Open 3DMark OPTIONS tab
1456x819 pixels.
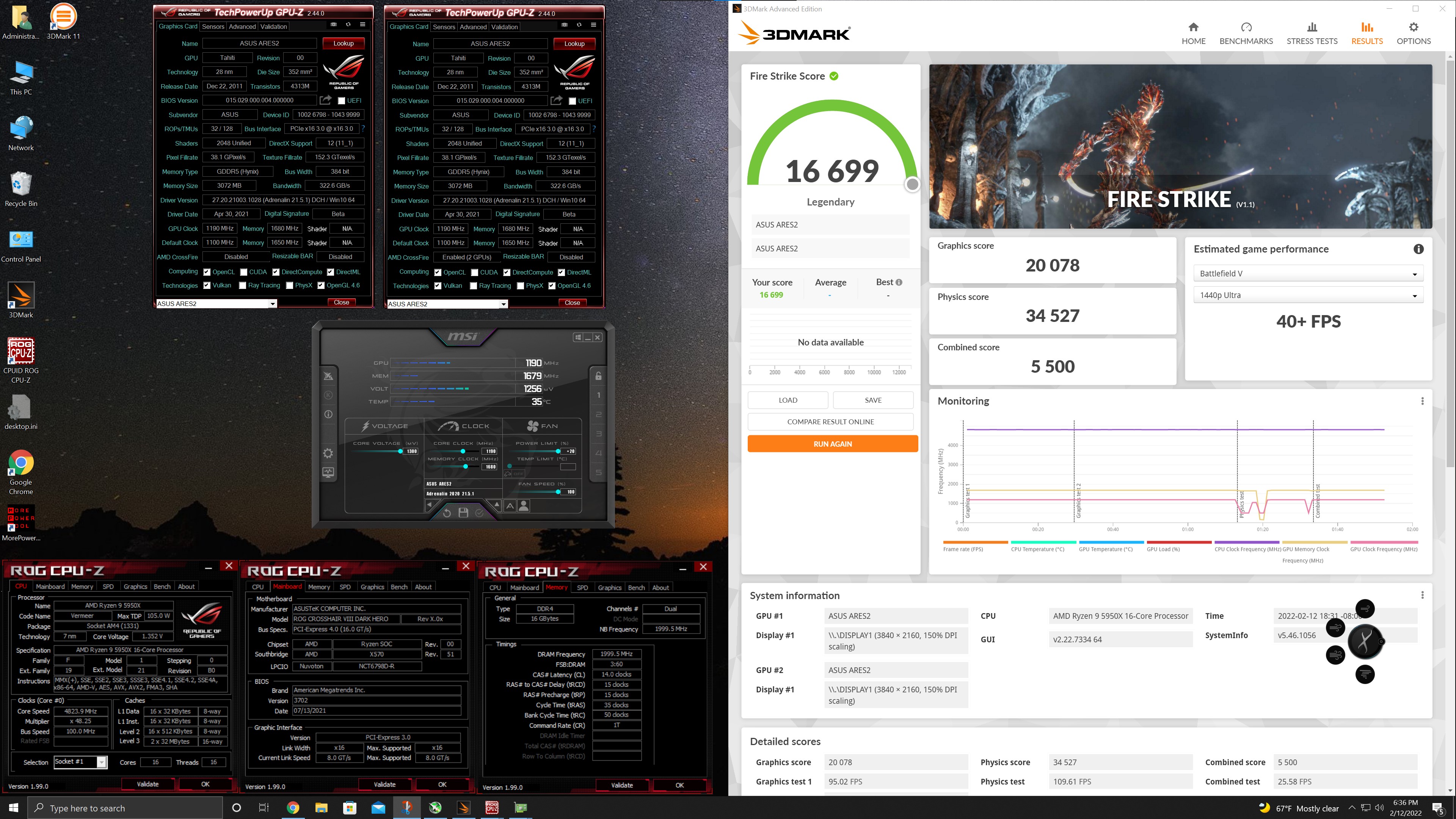pyautogui.click(x=1414, y=33)
